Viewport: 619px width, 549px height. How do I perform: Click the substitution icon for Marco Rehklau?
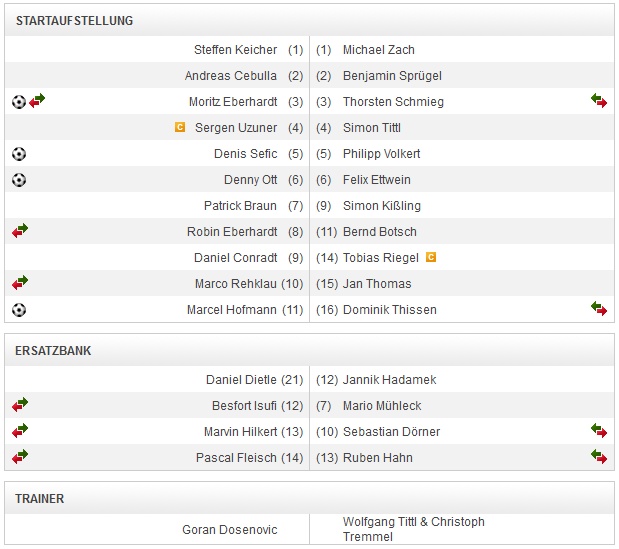coord(20,283)
